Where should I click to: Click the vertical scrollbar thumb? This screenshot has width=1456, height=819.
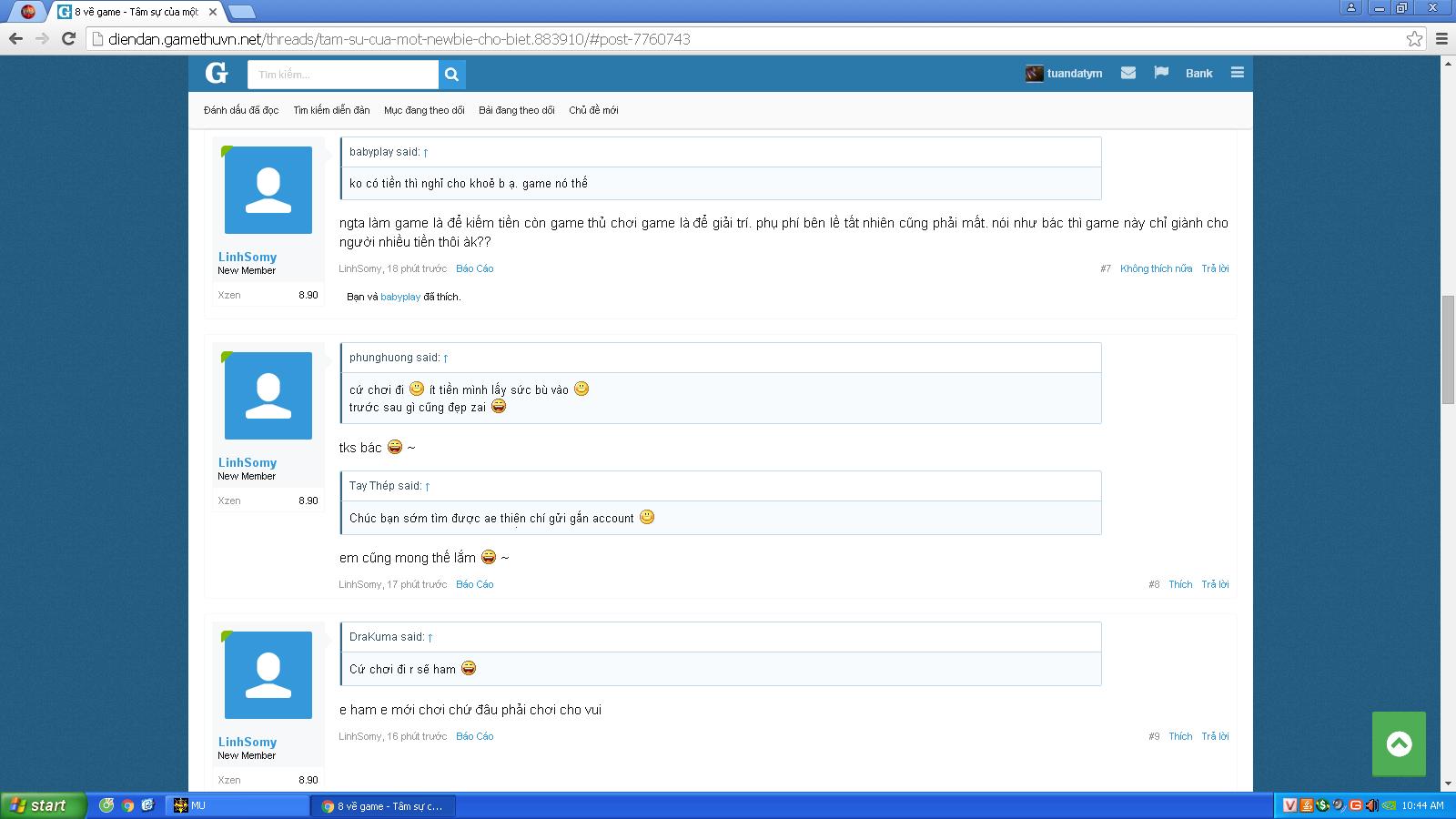point(1448,350)
